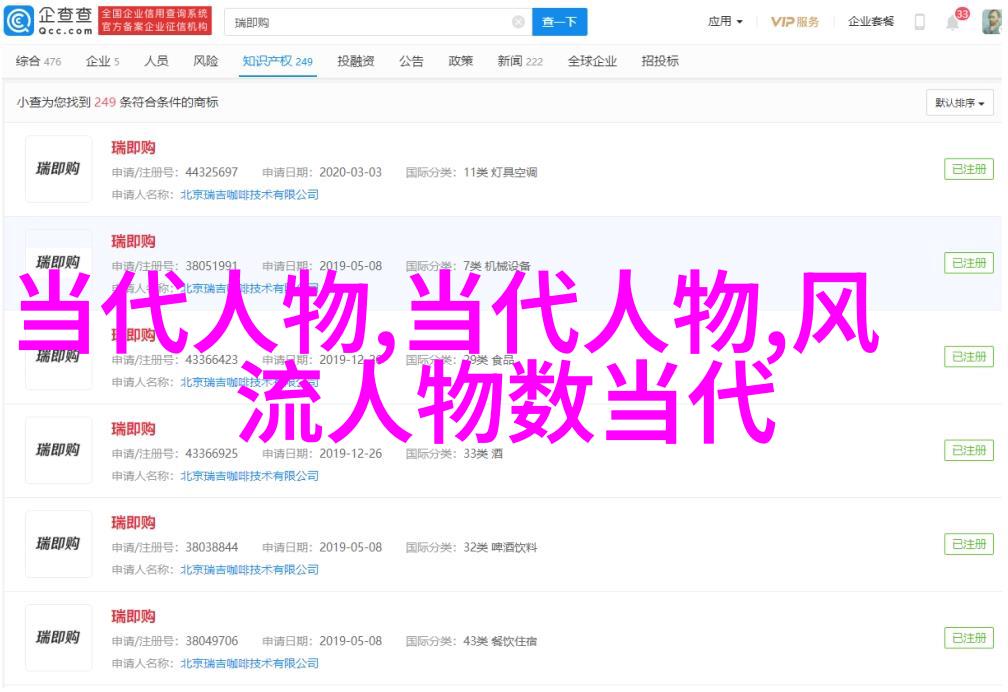Open the mobile phone app icon
The height and width of the screenshot is (692, 1008).
point(919,22)
